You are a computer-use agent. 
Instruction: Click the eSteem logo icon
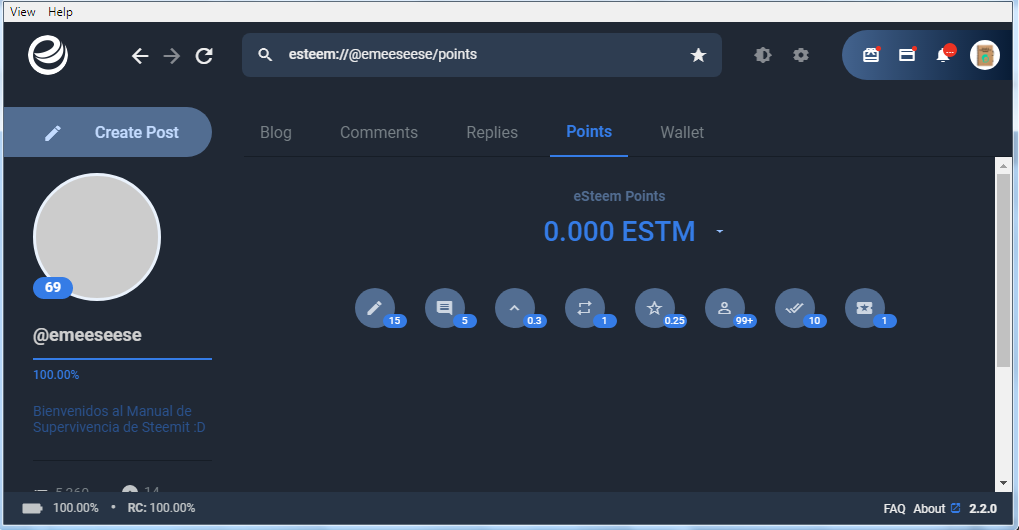coord(48,55)
